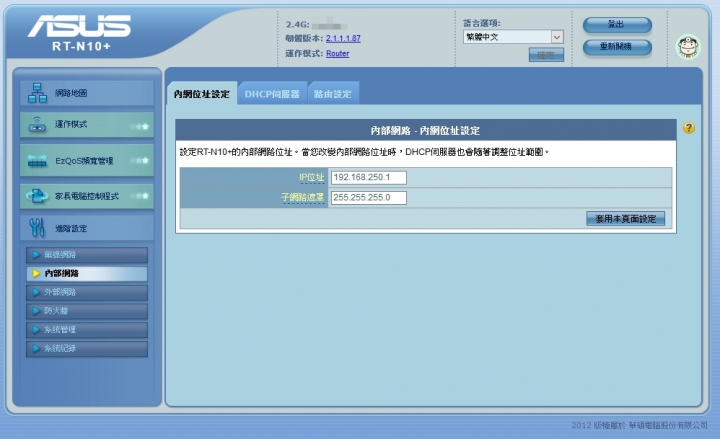Click the mascot avatar icon
720x439 pixels.
point(688,46)
